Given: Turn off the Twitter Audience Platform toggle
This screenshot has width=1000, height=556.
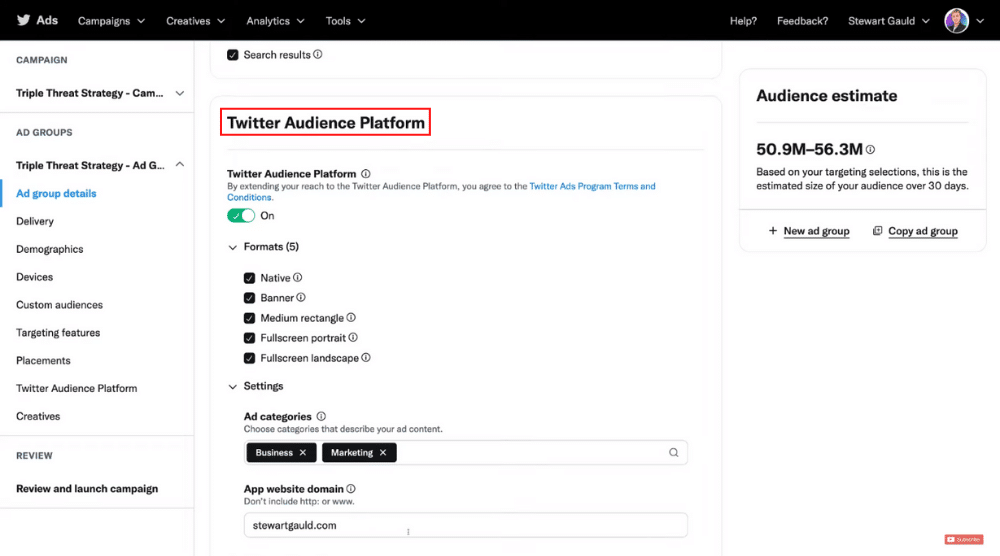Looking at the screenshot, I should coord(241,216).
